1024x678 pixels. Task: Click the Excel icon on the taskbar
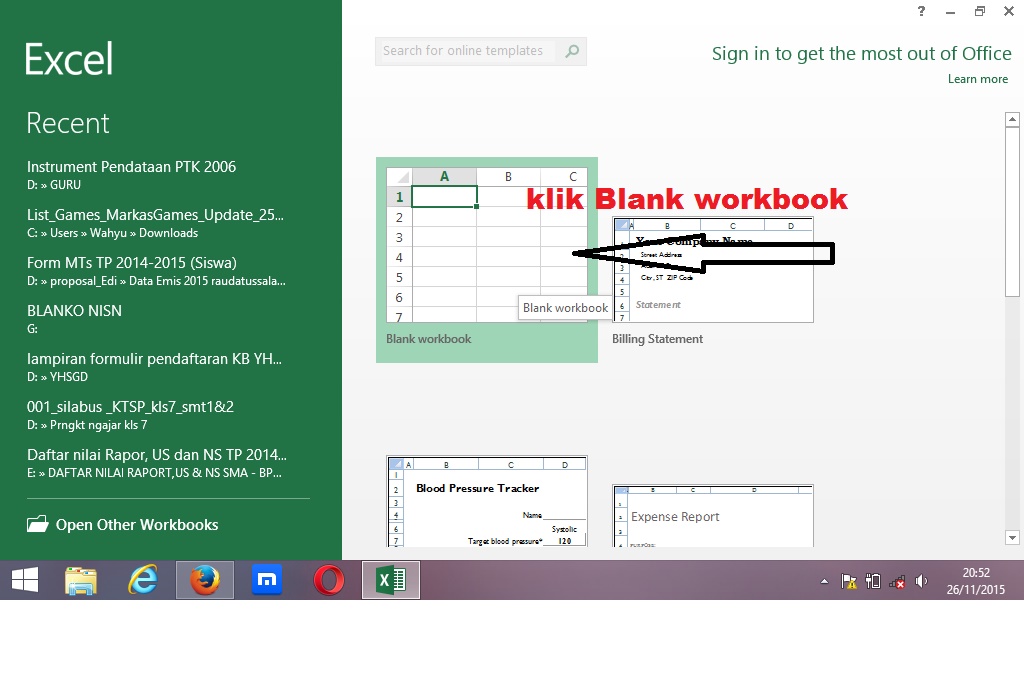point(390,580)
